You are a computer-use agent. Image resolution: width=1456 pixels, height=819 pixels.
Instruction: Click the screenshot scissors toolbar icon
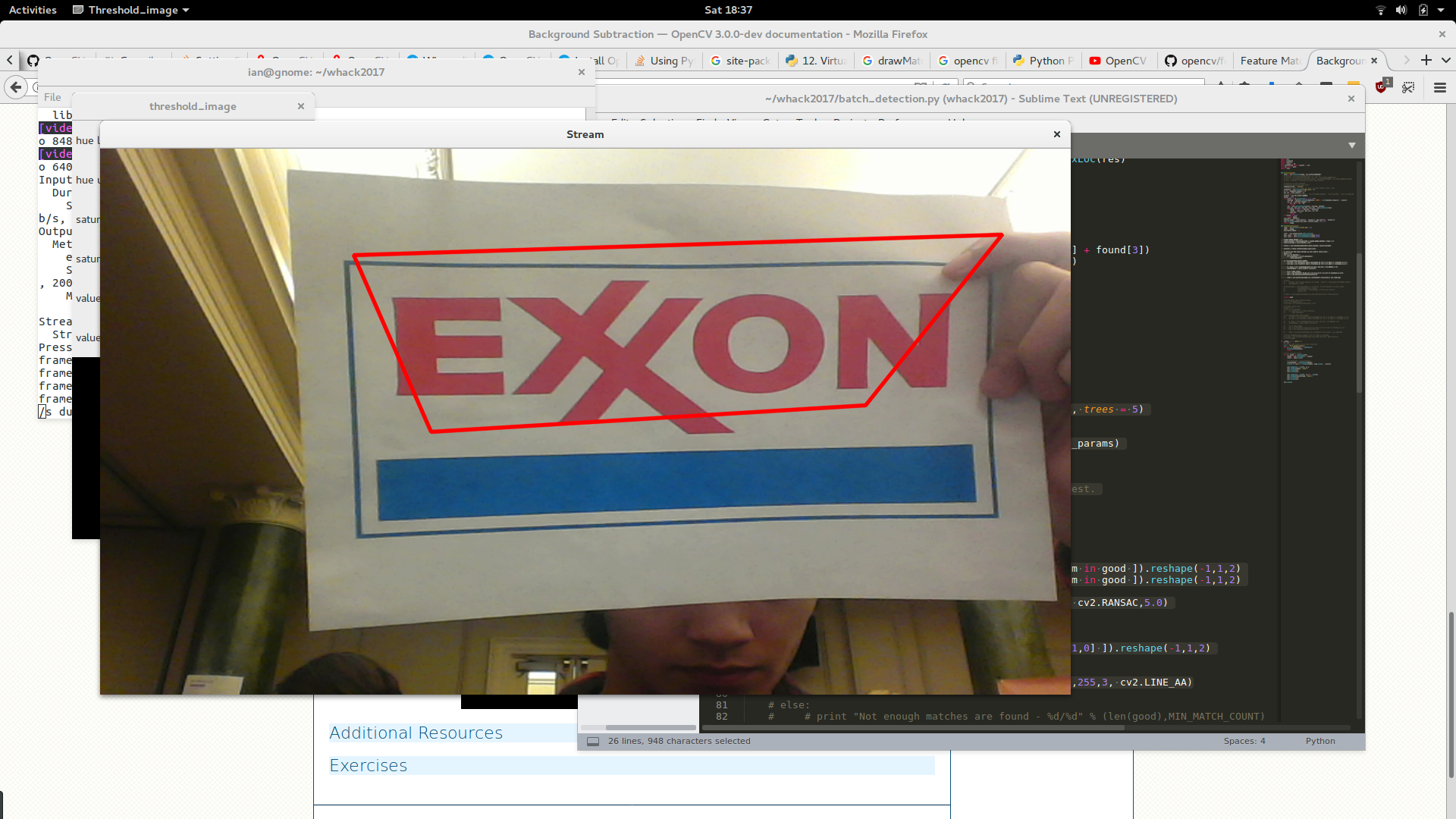1408,88
